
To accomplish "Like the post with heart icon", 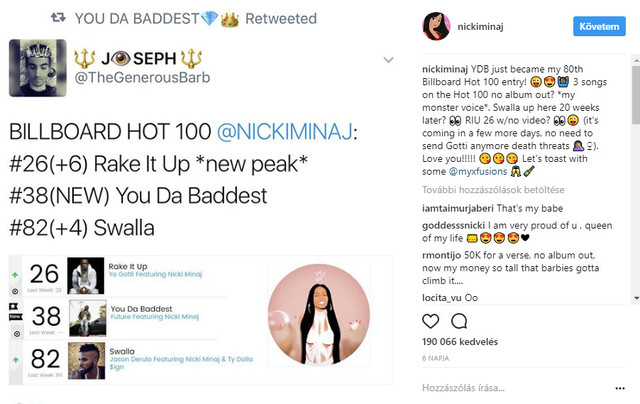I will pos(431,321).
